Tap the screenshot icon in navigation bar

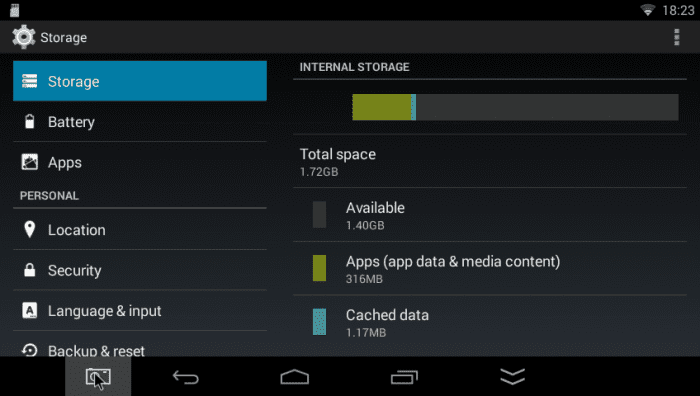pos(98,377)
